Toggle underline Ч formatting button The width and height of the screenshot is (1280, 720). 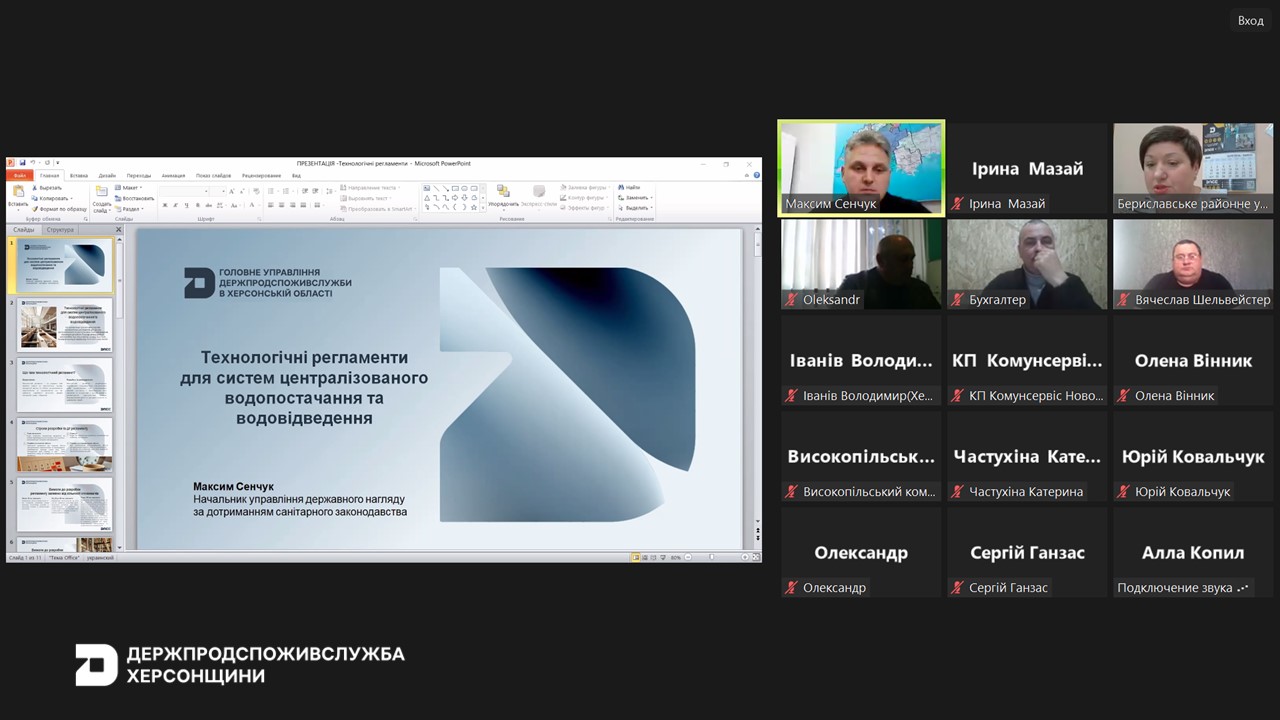(186, 205)
